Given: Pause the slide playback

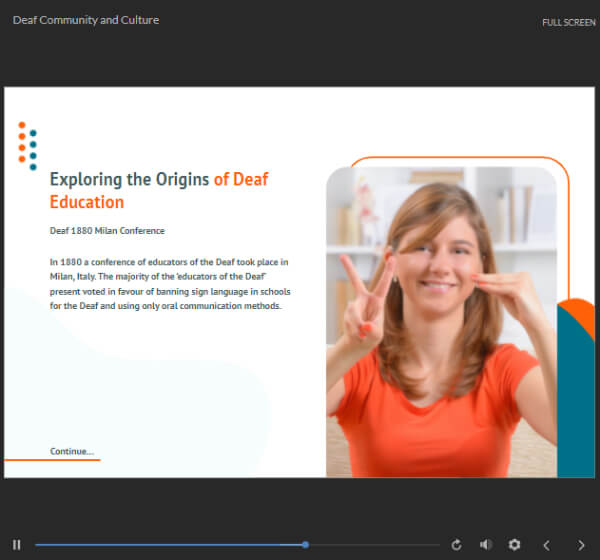Looking at the screenshot, I should (17, 544).
